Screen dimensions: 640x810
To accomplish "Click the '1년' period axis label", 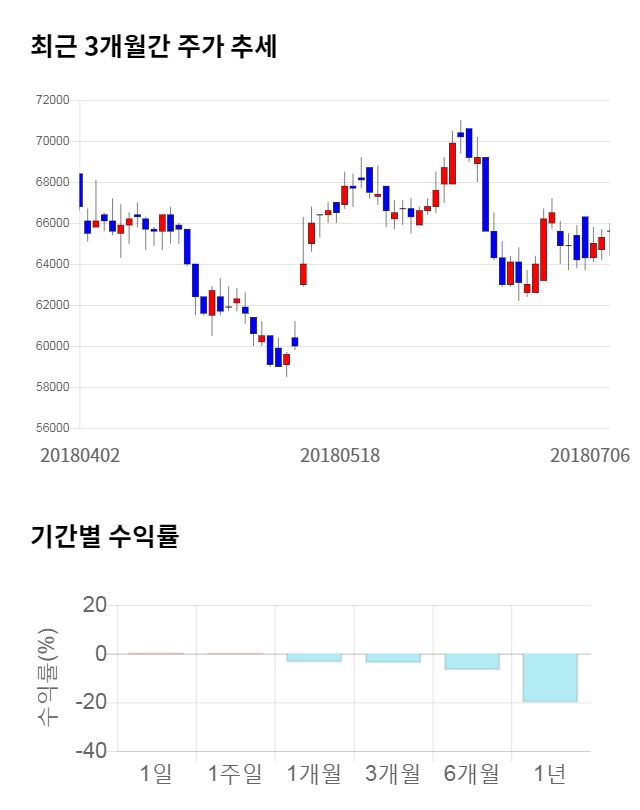I will pyautogui.click(x=550, y=773).
